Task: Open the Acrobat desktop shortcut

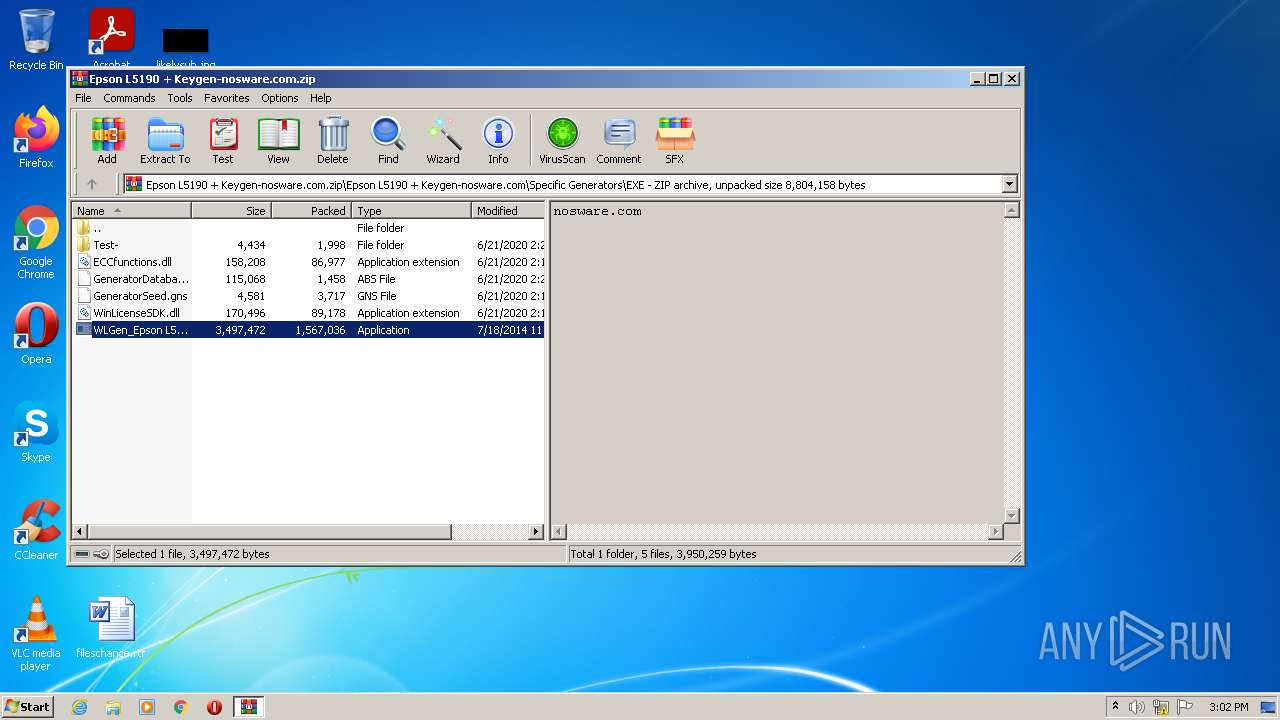Action: pyautogui.click(x=112, y=40)
